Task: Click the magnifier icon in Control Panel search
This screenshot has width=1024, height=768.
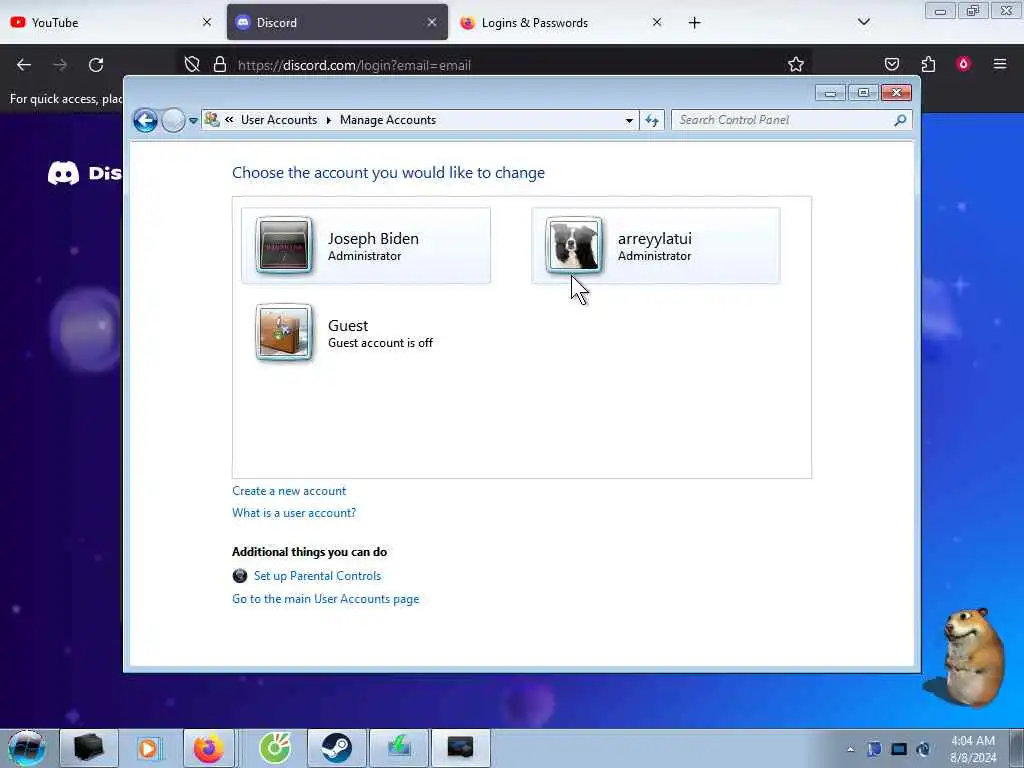Action: point(901,120)
